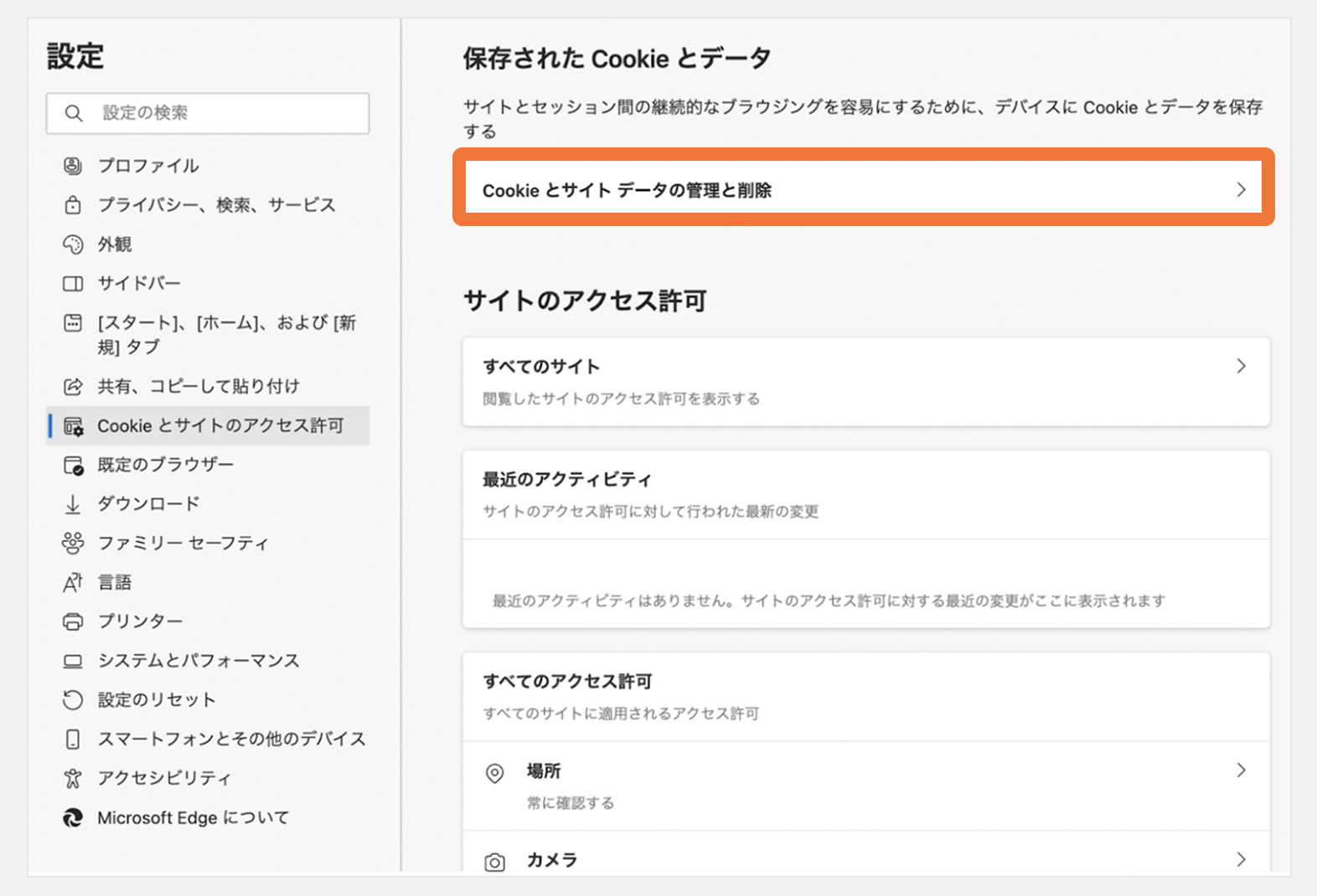1317x896 pixels.
Task: Go to プライバシー、検索、サービス section
Action: [208, 205]
